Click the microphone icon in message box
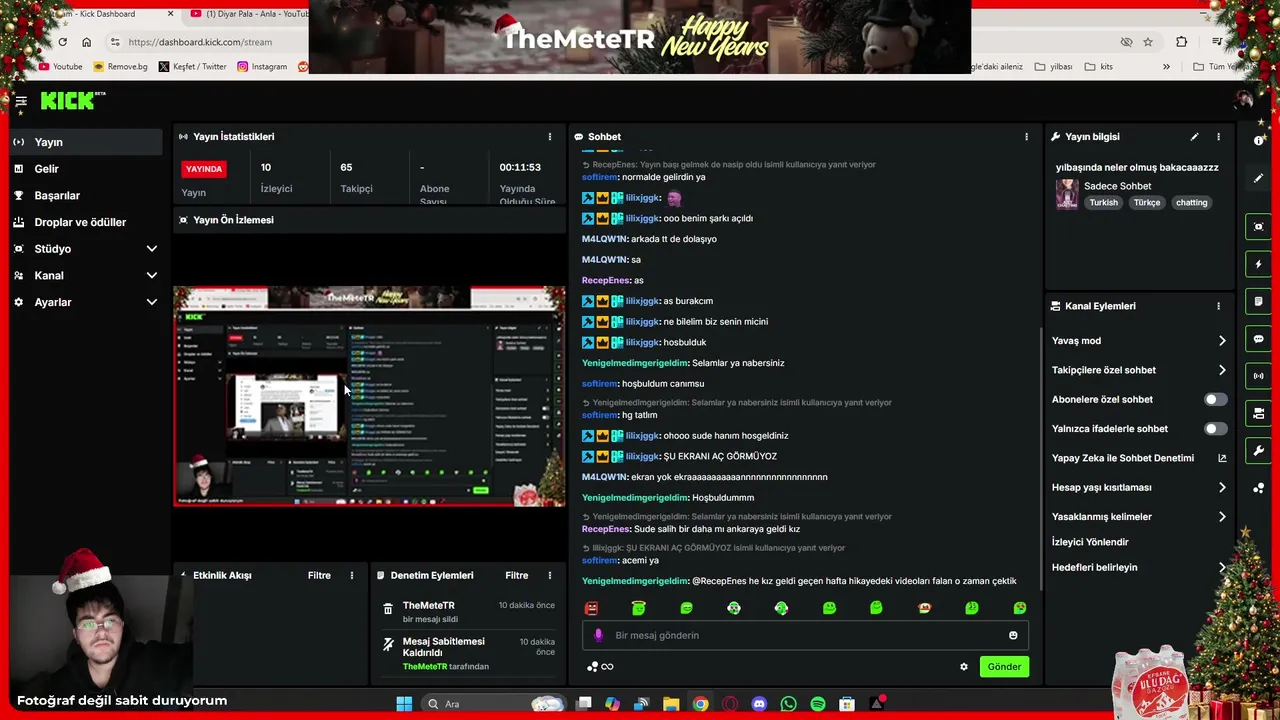 (x=599, y=635)
